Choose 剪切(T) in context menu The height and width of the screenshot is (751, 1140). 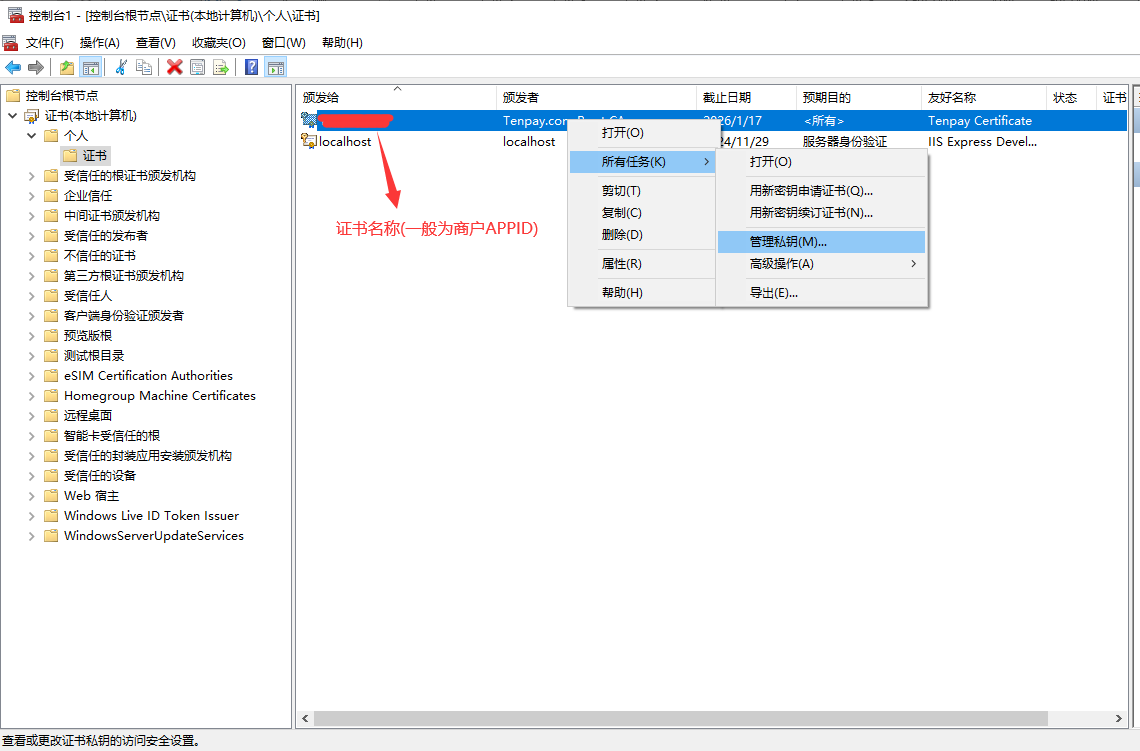(642, 190)
